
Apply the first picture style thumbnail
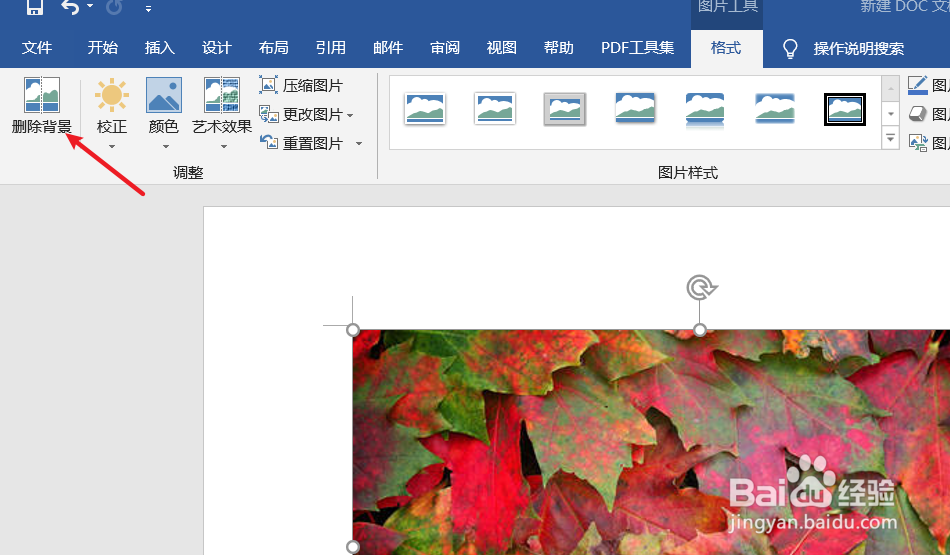pyautogui.click(x=425, y=109)
